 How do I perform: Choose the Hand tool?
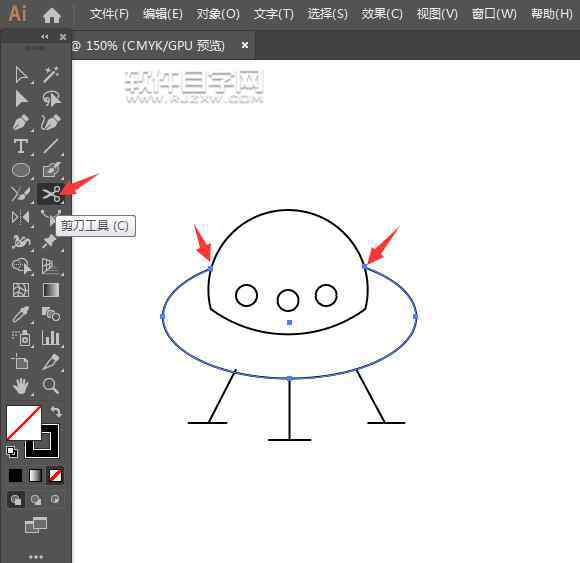[x=21, y=386]
